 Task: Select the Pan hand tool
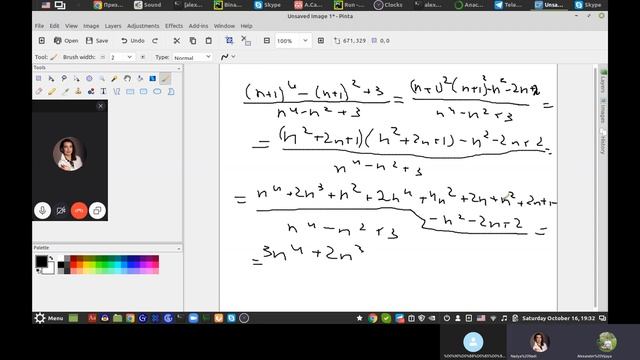point(127,78)
